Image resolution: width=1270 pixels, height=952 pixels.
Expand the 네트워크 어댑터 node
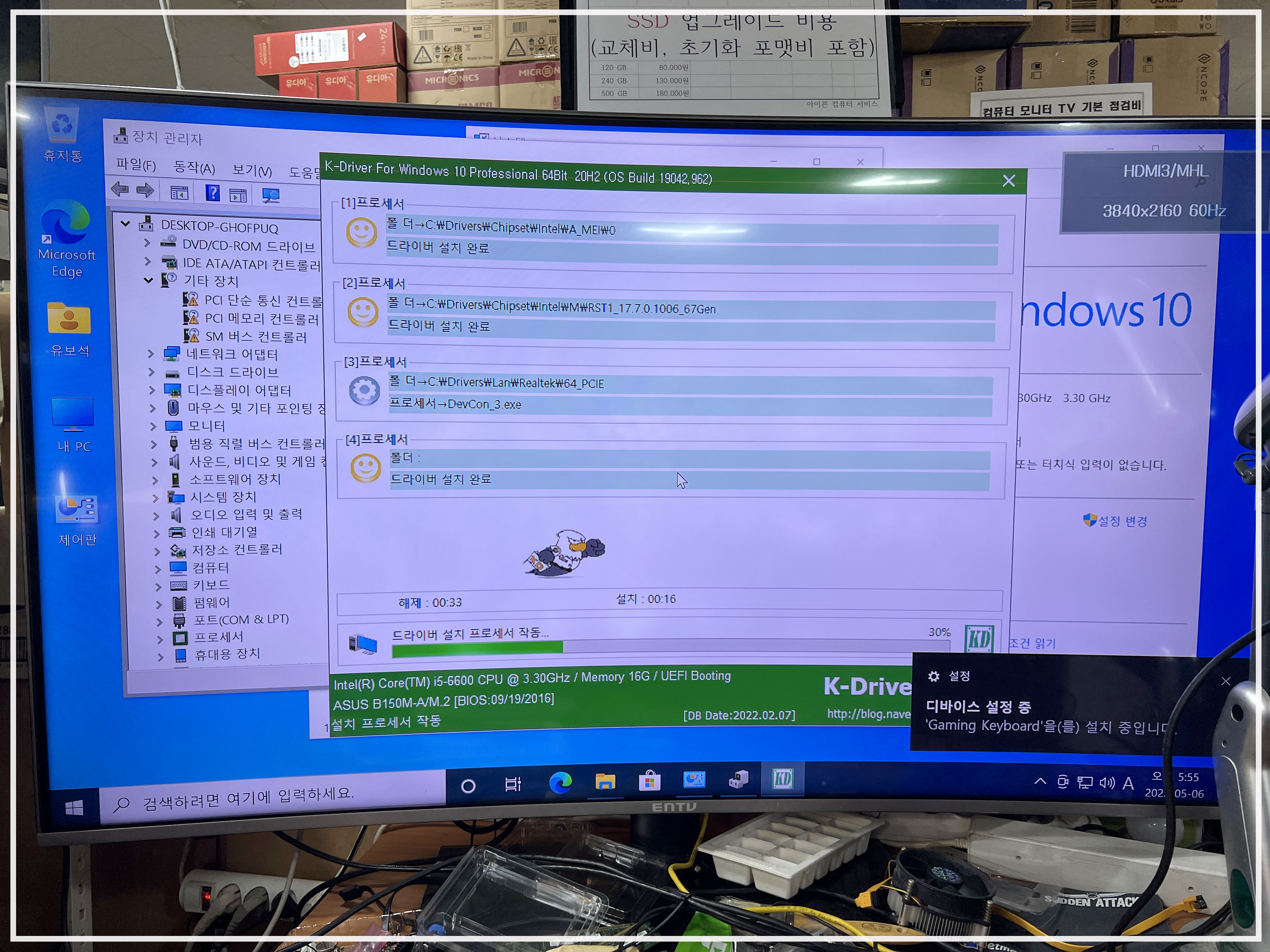click(x=151, y=354)
